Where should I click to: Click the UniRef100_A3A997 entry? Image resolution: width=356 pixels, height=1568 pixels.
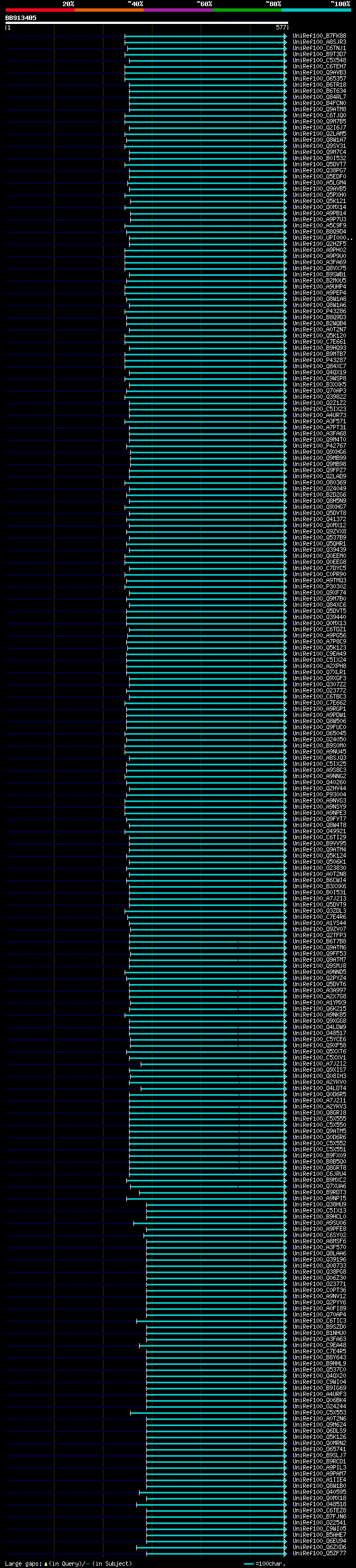tap(319, 990)
